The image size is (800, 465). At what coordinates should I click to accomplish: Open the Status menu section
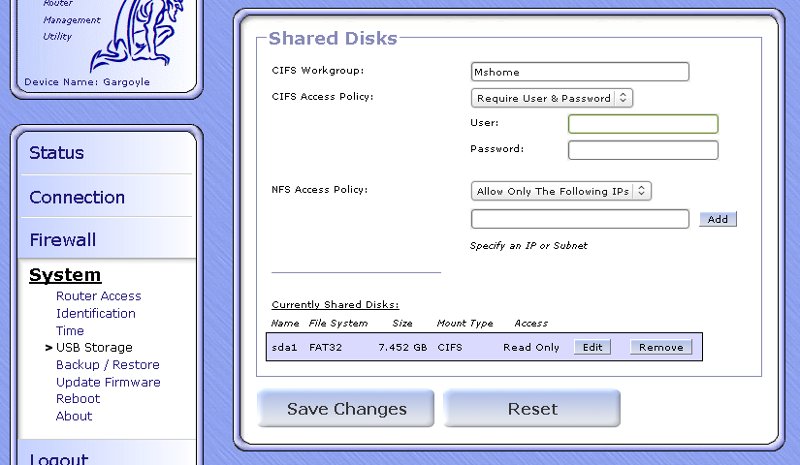click(56, 153)
